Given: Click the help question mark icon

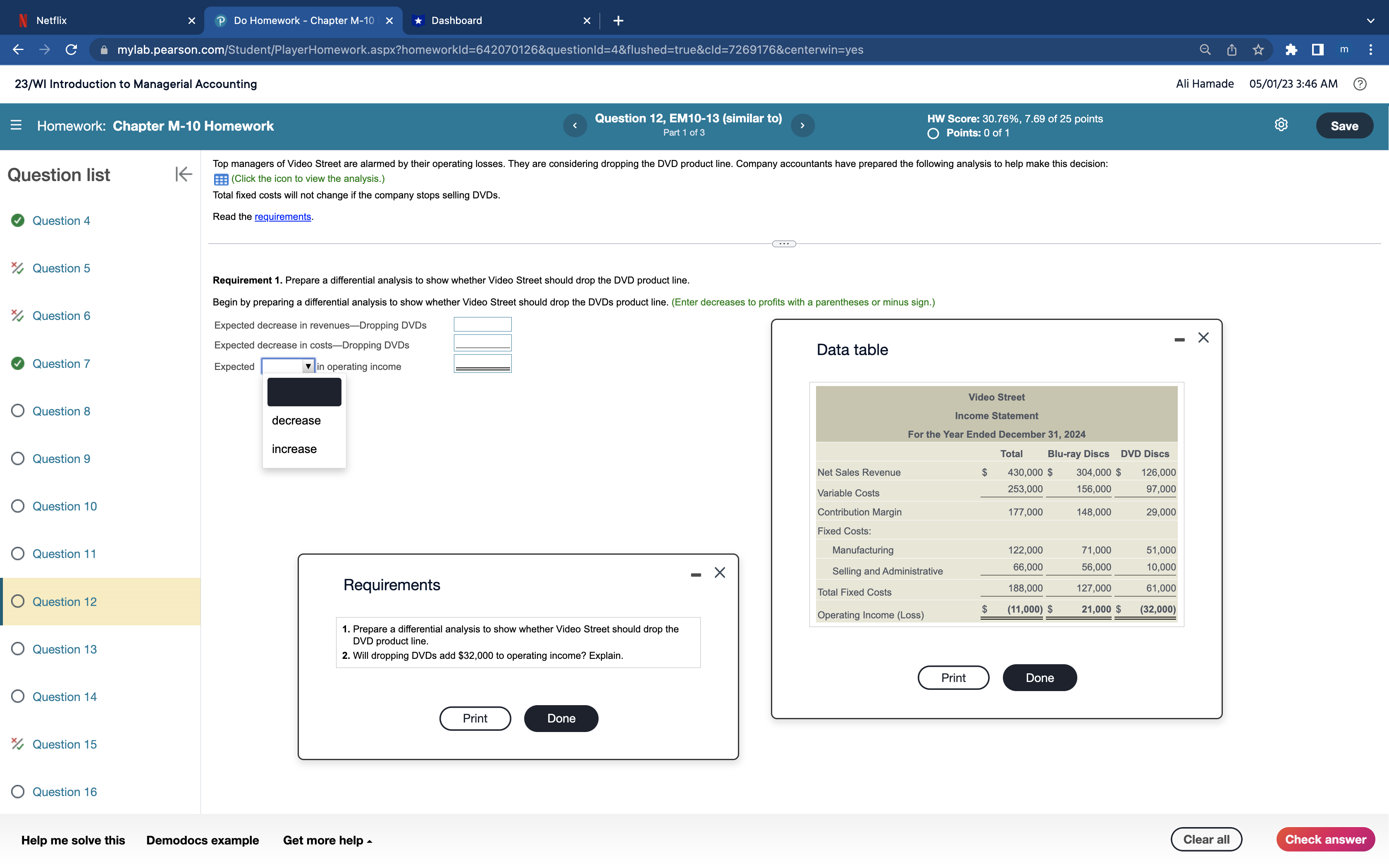Looking at the screenshot, I should [1360, 84].
